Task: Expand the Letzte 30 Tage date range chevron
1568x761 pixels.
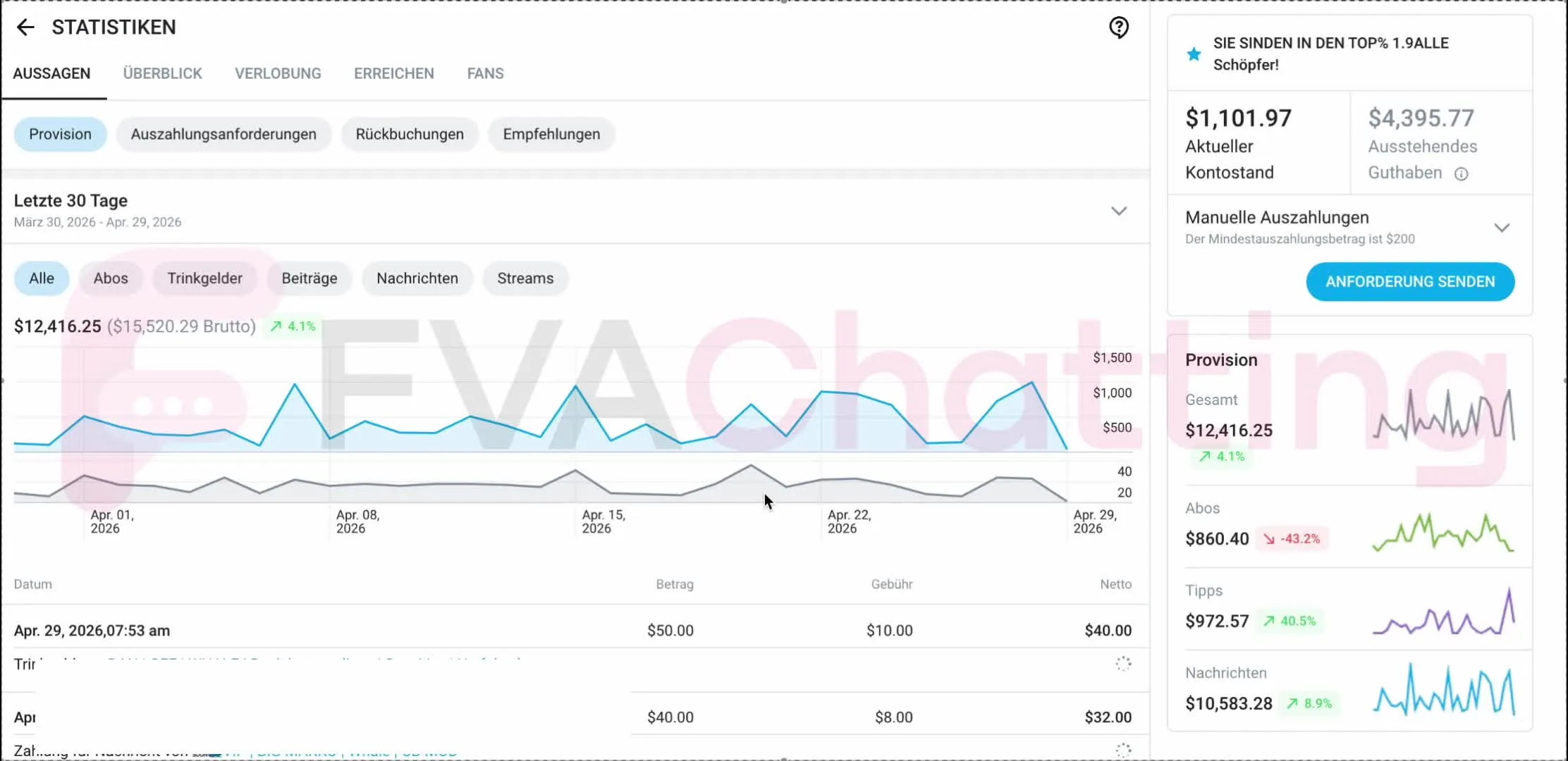Action: 1119,211
